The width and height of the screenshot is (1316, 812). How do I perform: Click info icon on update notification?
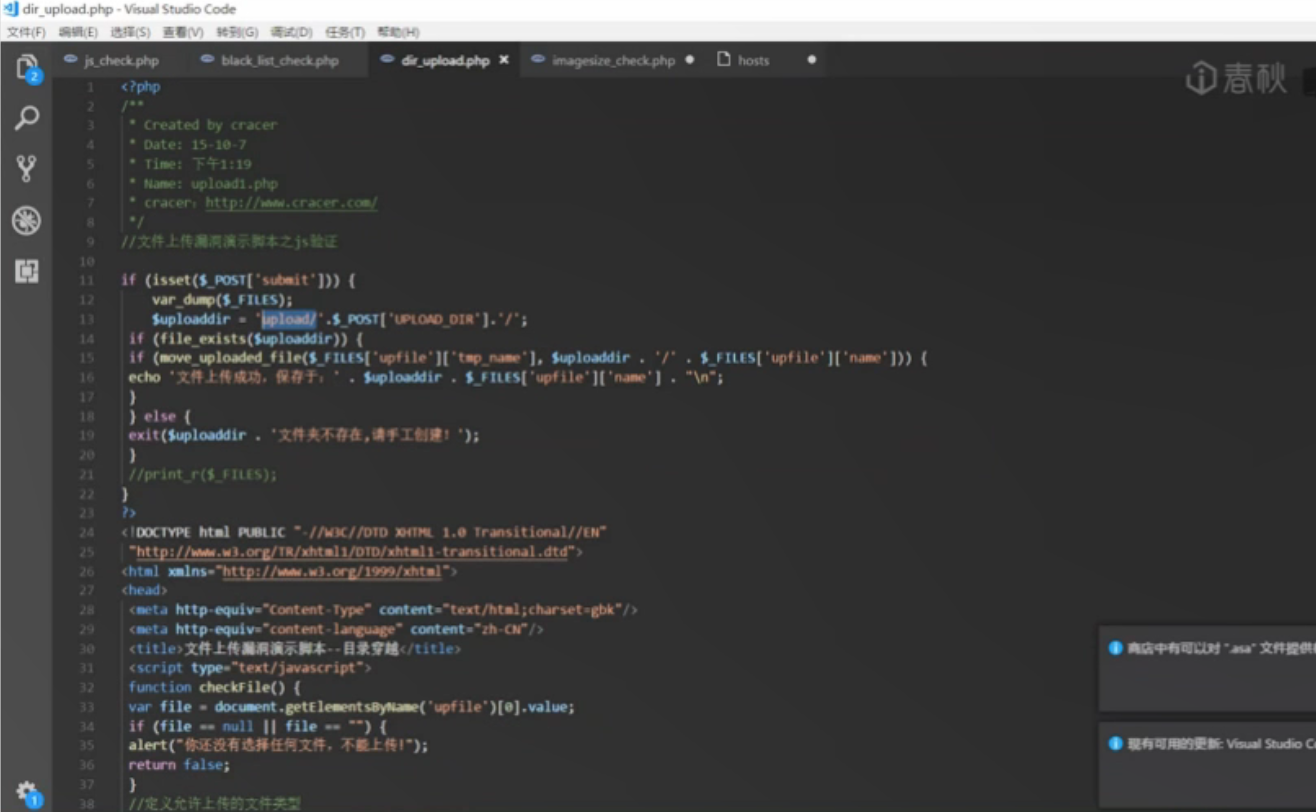pos(1115,743)
